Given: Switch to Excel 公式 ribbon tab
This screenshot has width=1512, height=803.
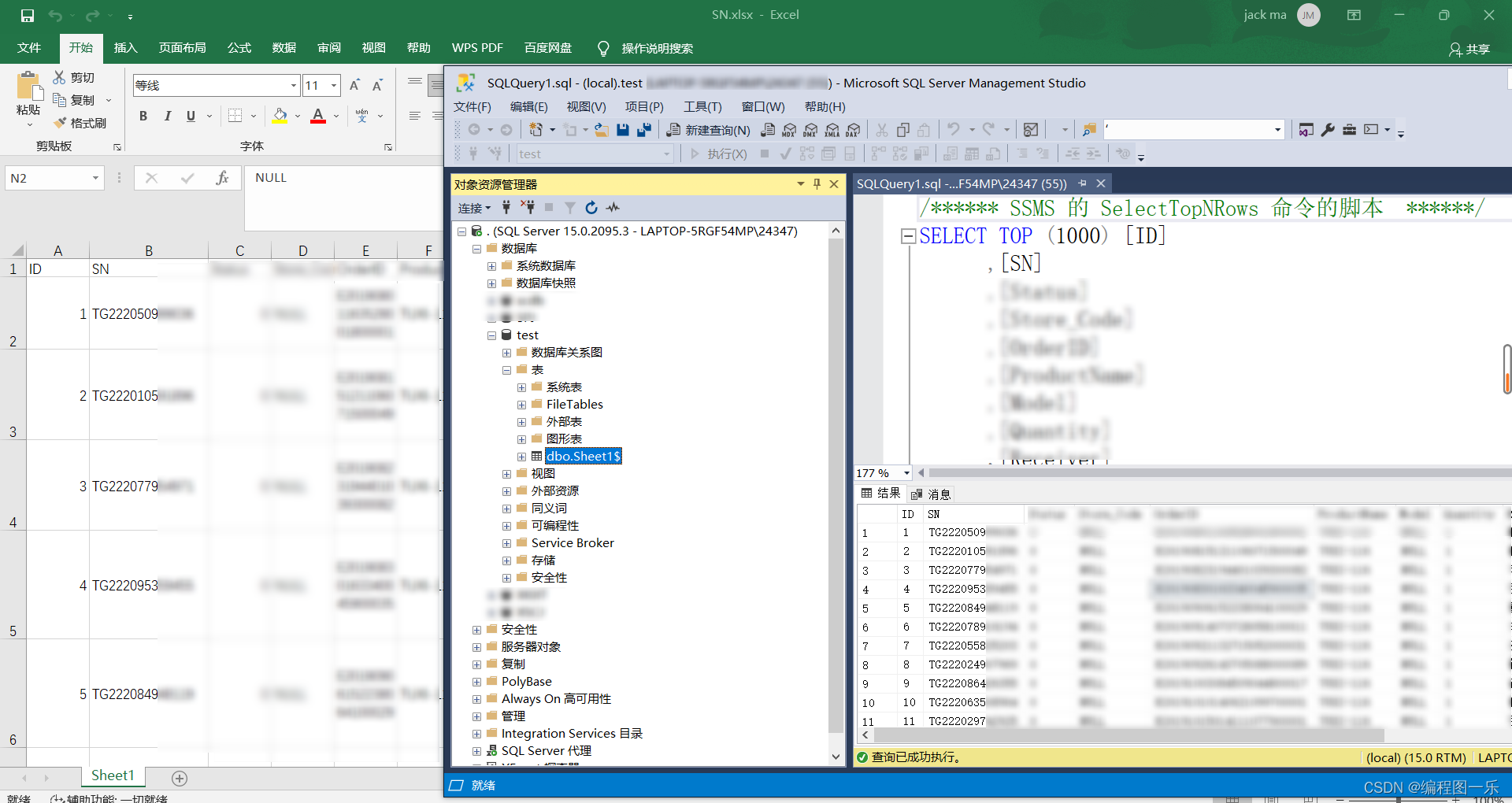Looking at the screenshot, I should (239, 48).
